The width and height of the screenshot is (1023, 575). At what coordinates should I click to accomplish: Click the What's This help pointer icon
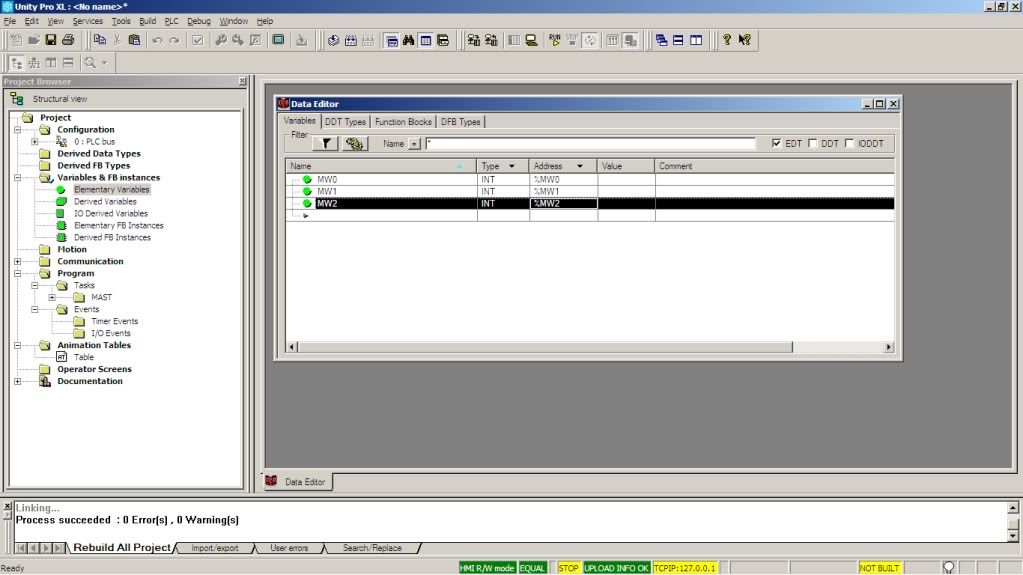tap(744, 40)
